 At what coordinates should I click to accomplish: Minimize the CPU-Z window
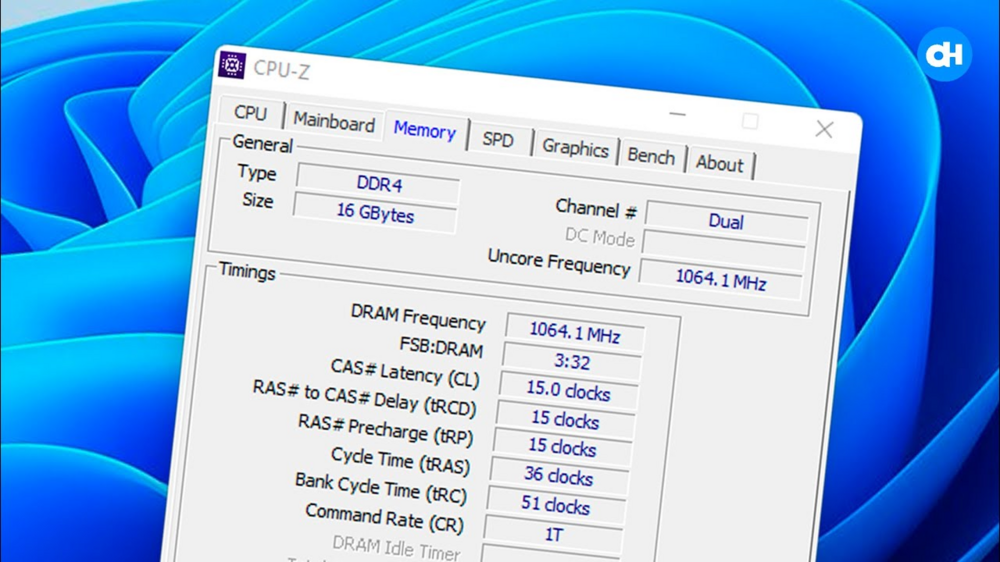click(x=678, y=114)
